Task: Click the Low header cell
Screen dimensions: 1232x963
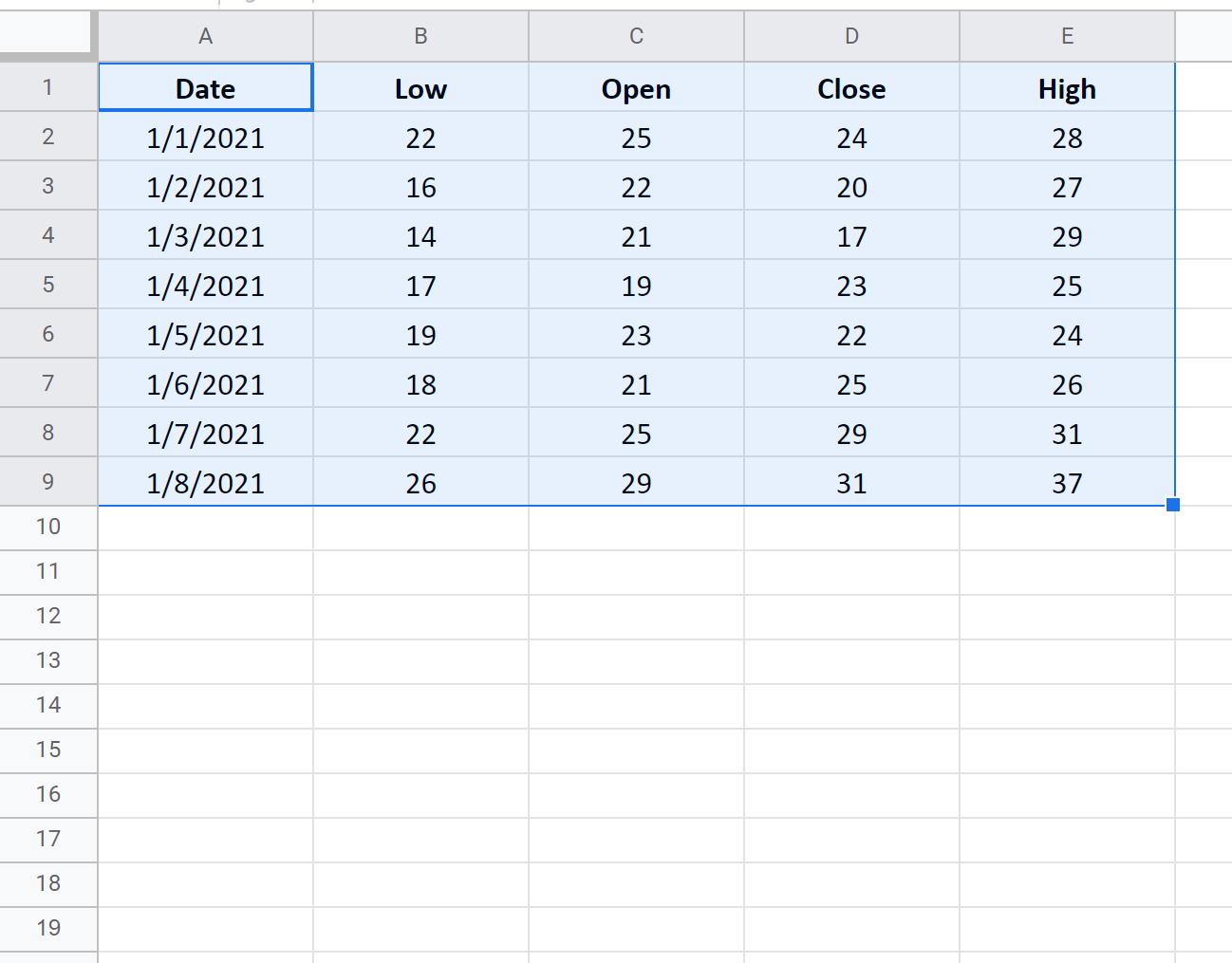Action: 420,88
